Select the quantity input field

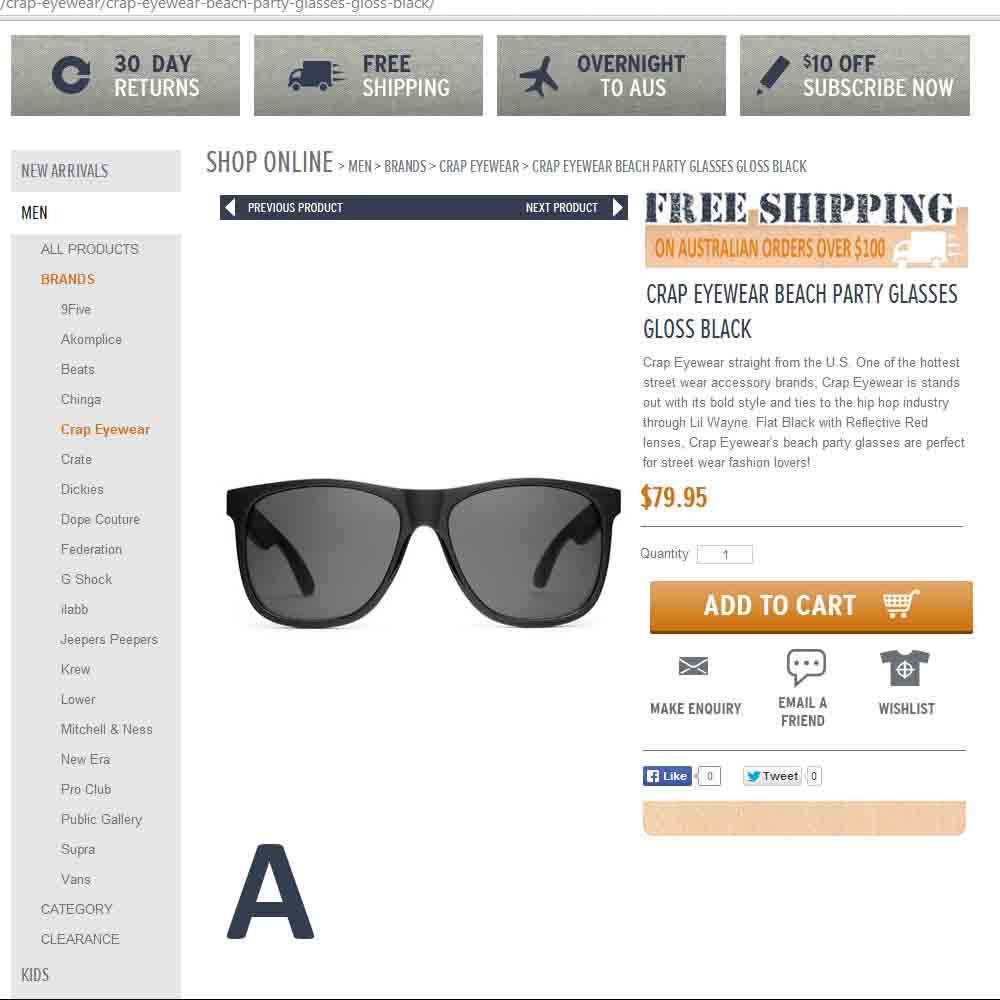(724, 554)
